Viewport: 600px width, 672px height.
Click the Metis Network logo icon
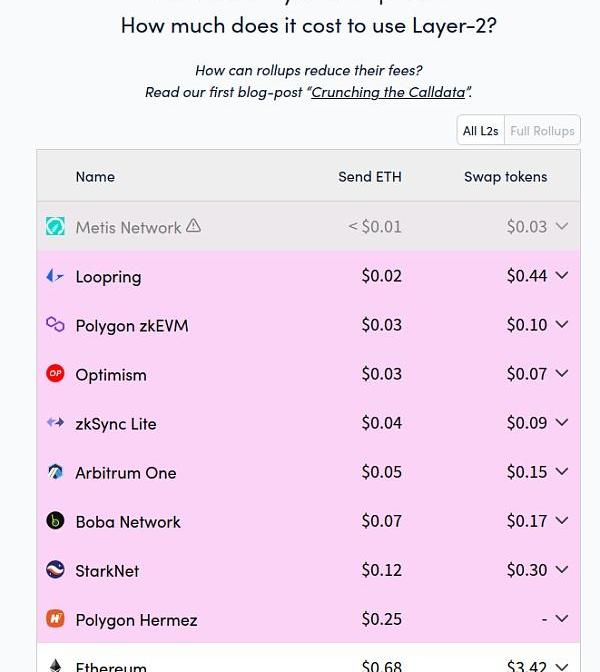55,227
